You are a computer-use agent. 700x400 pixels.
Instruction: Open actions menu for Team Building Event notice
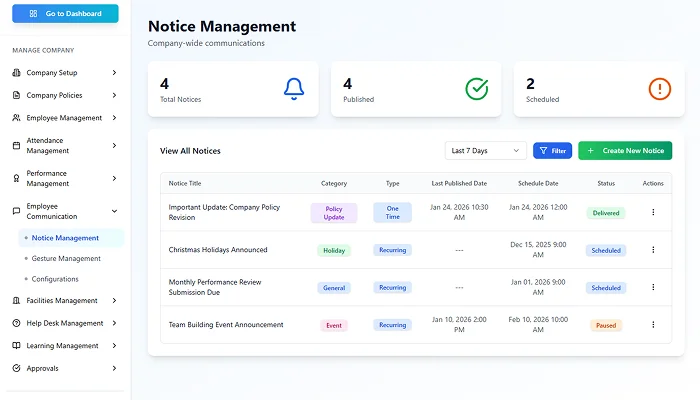pyautogui.click(x=653, y=324)
